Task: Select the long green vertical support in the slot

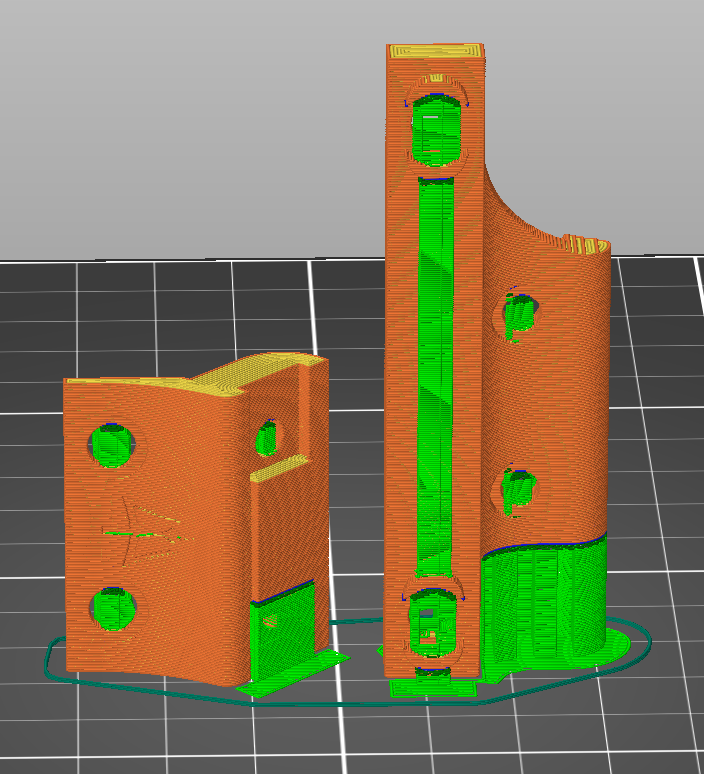Action: coord(435,370)
